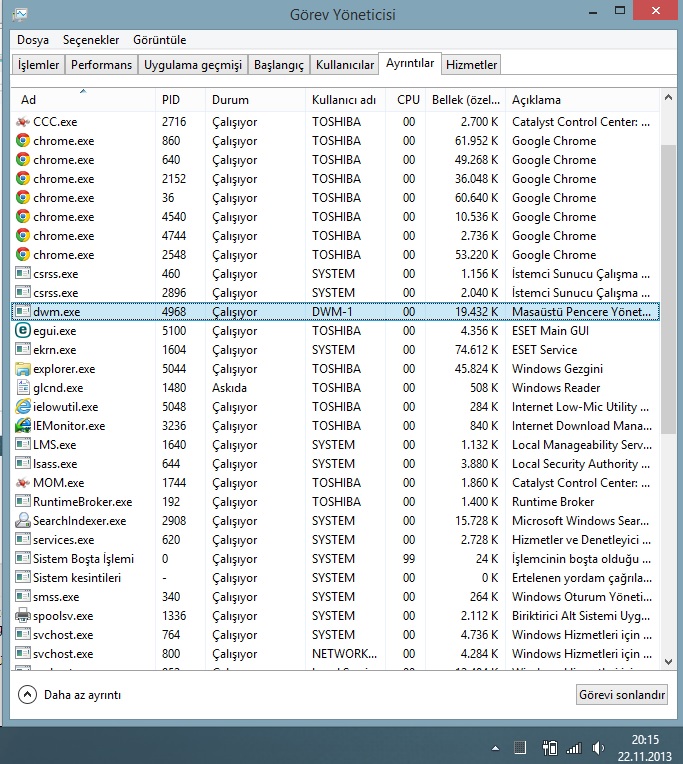This screenshot has width=683, height=764.
Task: Select csrss.exe row with PID 2896
Action: (x=336, y=293)
